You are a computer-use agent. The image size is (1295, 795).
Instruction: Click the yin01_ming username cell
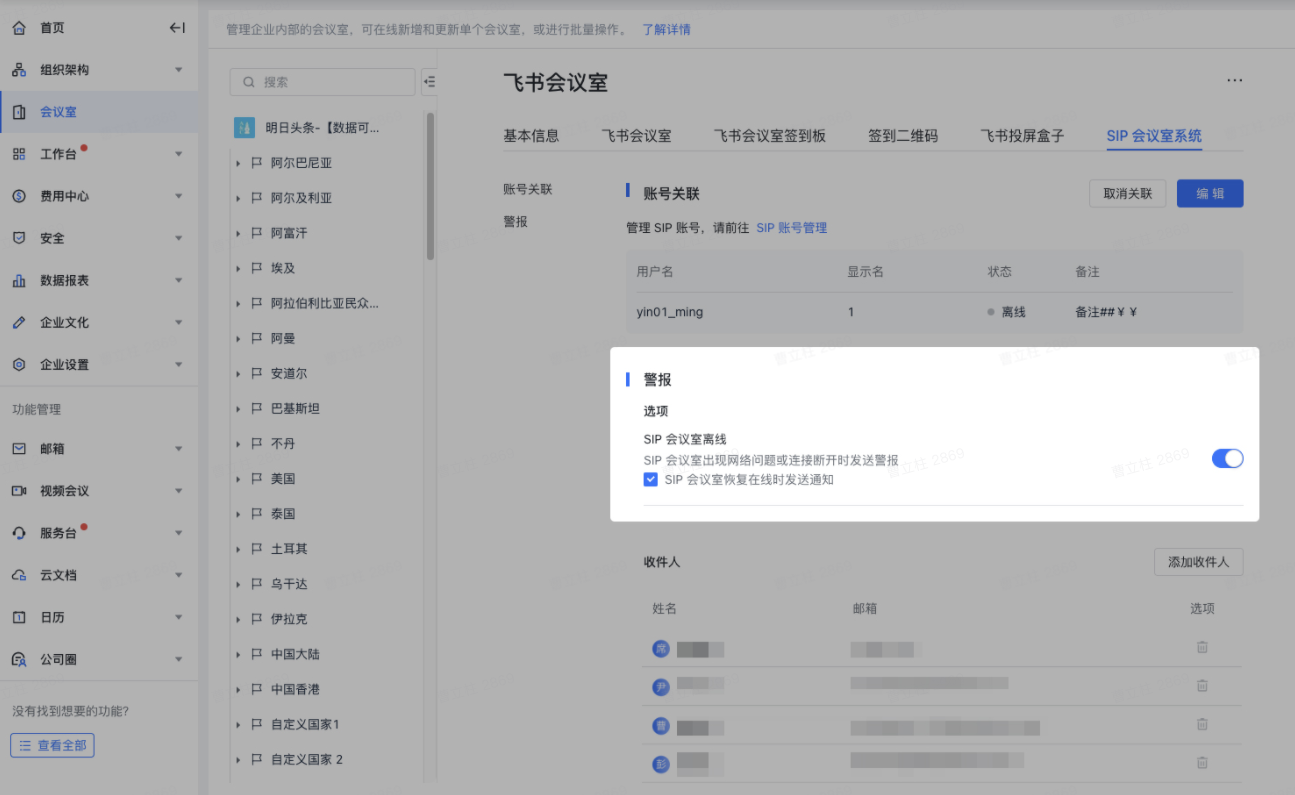pos(670,312)
